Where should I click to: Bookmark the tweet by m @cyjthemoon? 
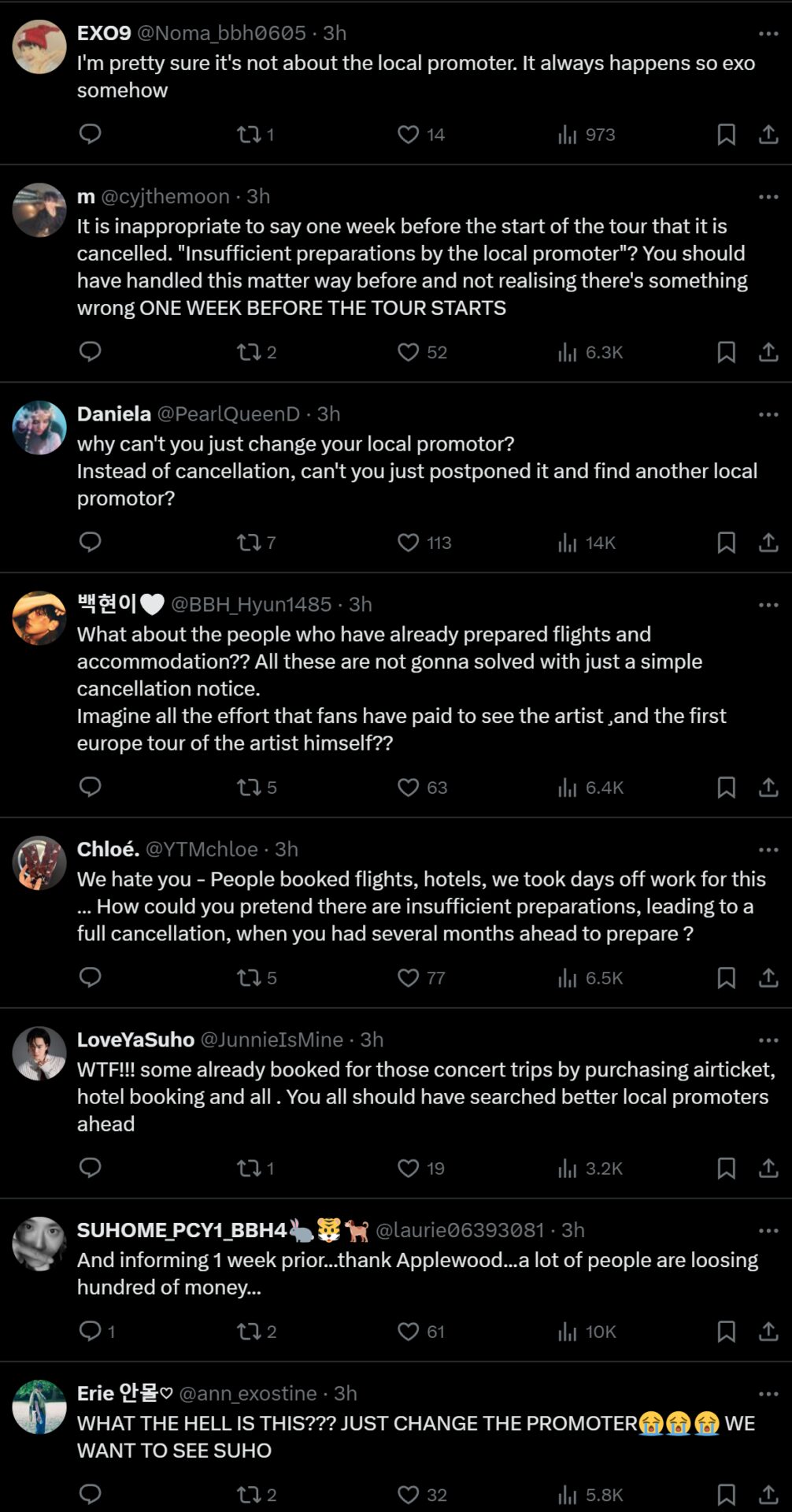tap(726, 352)
